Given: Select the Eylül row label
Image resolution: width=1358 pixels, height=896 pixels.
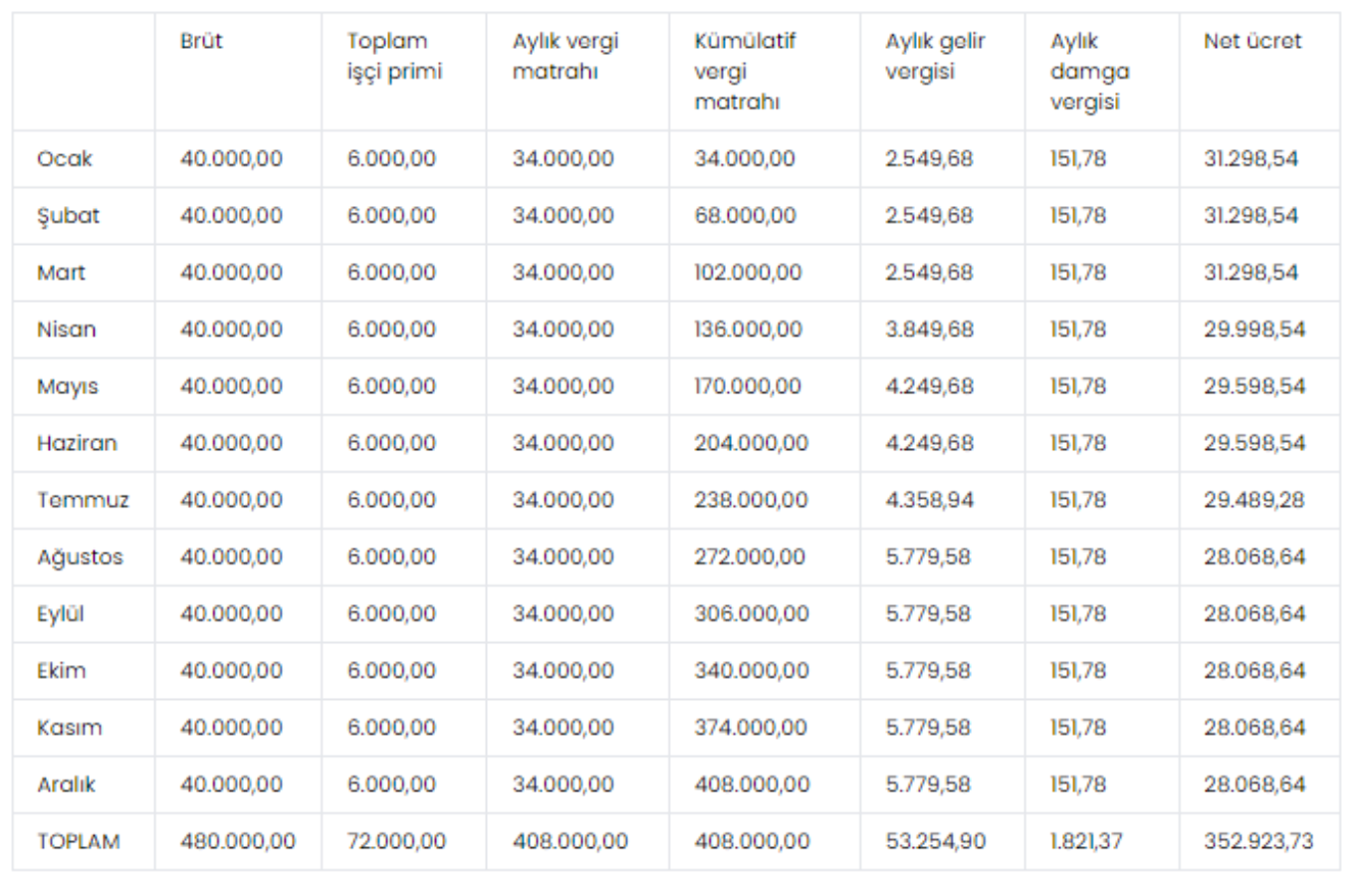Looking at the screenshot, I should click(x=60, y=613).
